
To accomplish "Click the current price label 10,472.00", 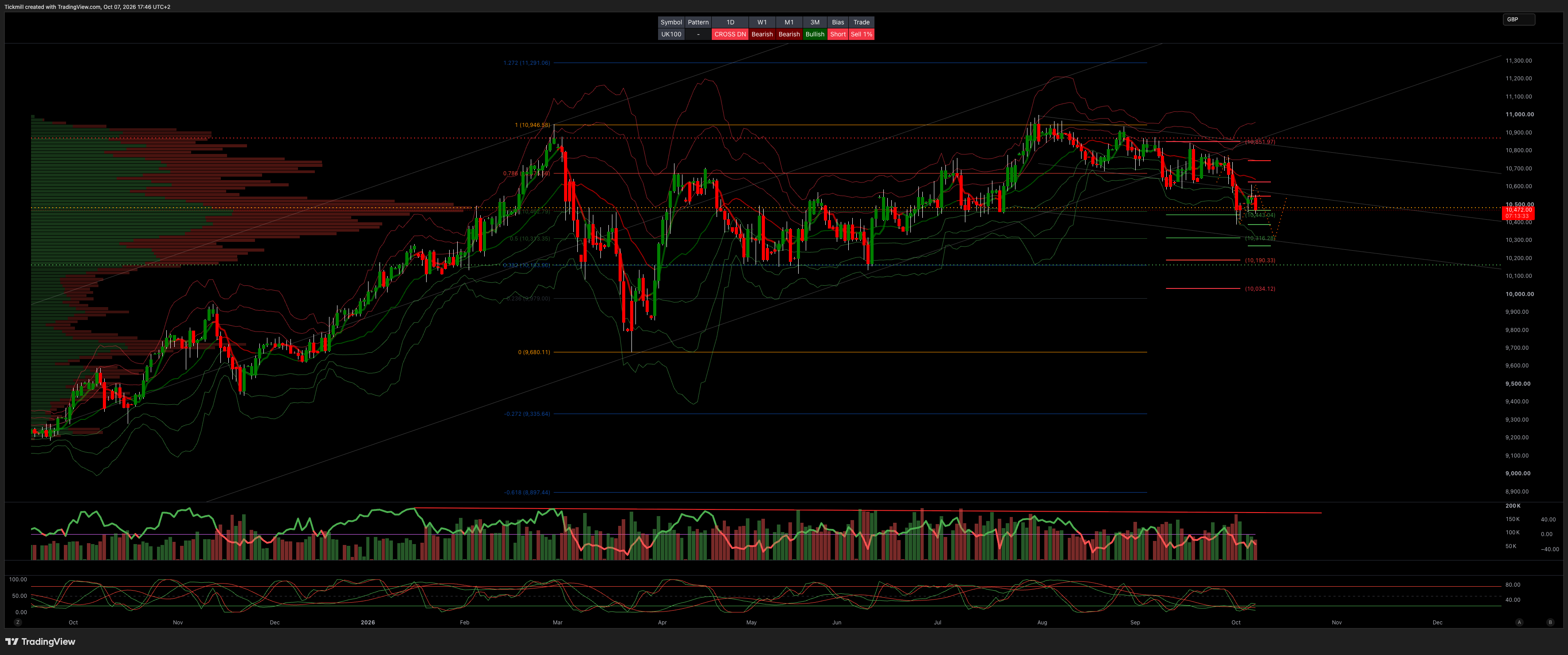I will (1518, 209).
